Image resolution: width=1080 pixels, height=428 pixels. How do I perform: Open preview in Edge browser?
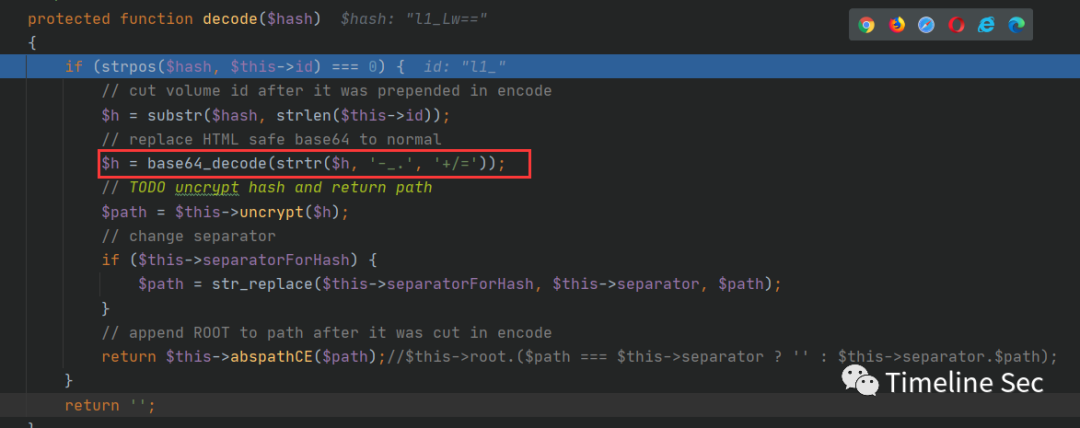coord(1017,25)
